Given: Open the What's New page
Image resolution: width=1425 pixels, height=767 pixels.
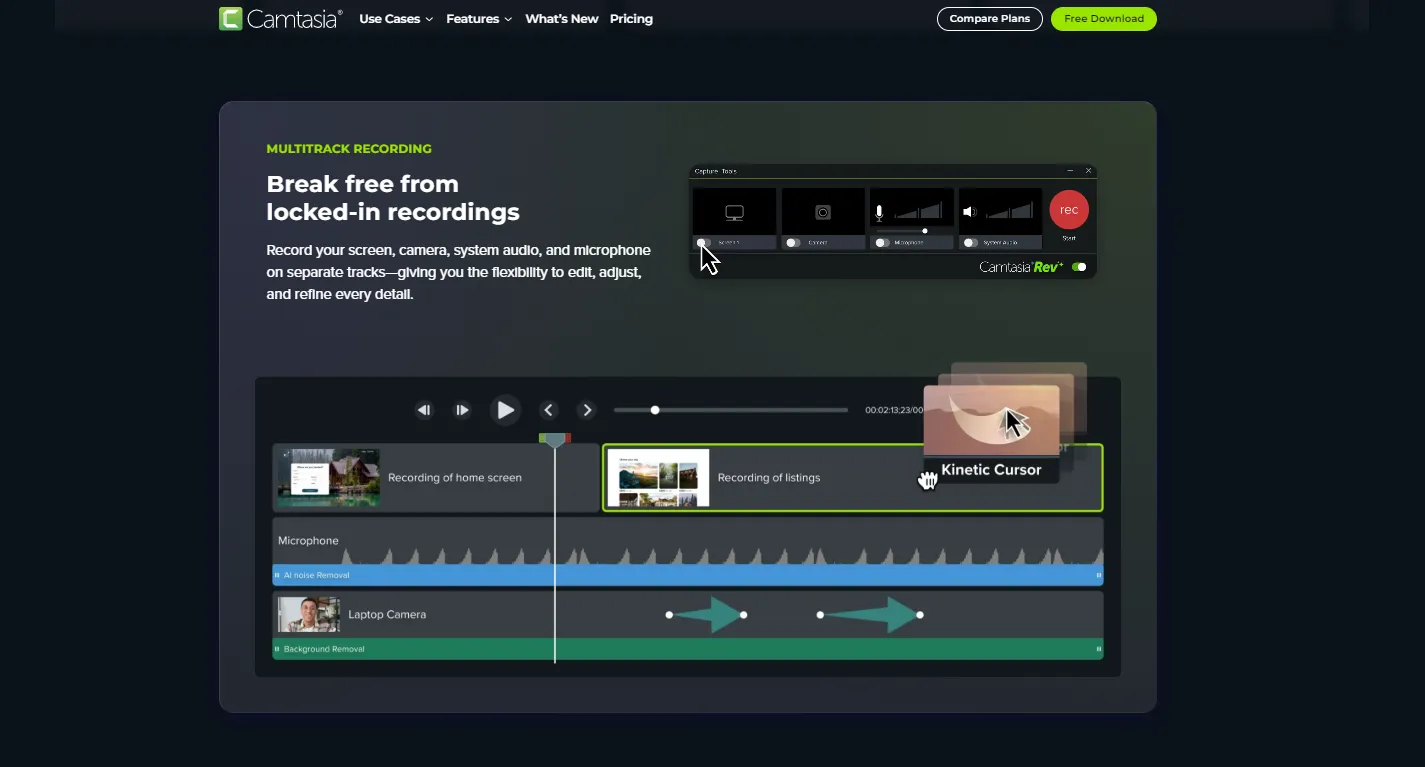Looking at the screenshot, I should tap(561, 19).
